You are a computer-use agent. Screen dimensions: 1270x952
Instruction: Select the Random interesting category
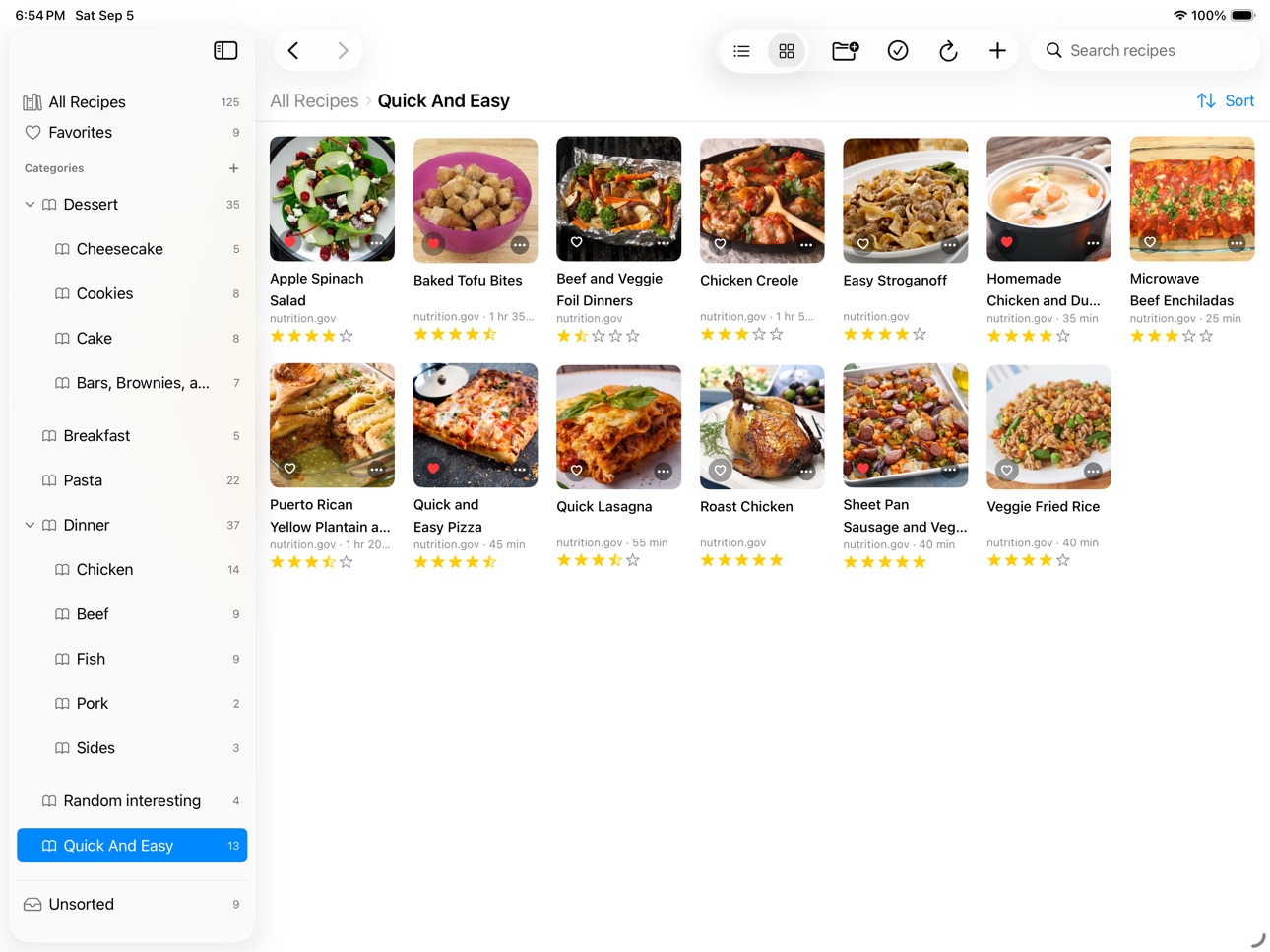click(132, 801)
